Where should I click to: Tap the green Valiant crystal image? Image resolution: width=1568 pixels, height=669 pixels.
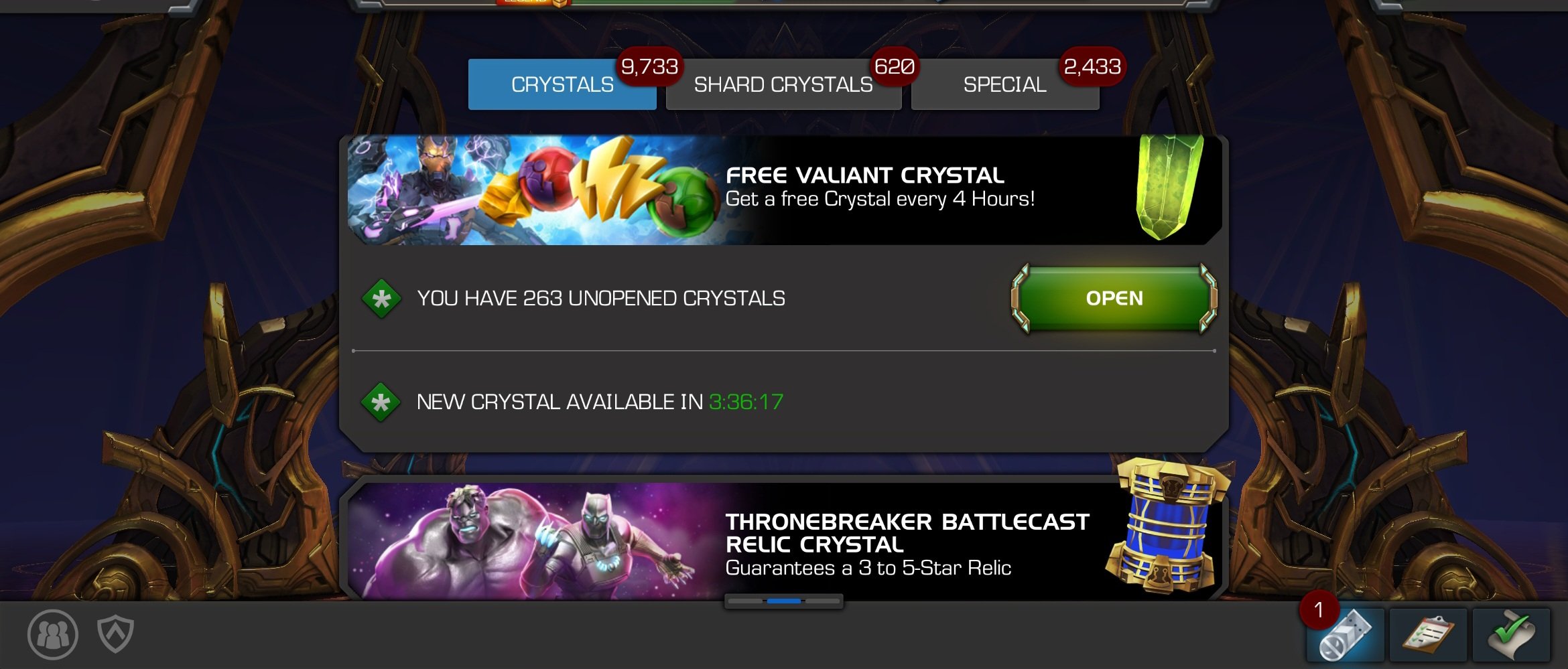click(x=1169, y=187)
